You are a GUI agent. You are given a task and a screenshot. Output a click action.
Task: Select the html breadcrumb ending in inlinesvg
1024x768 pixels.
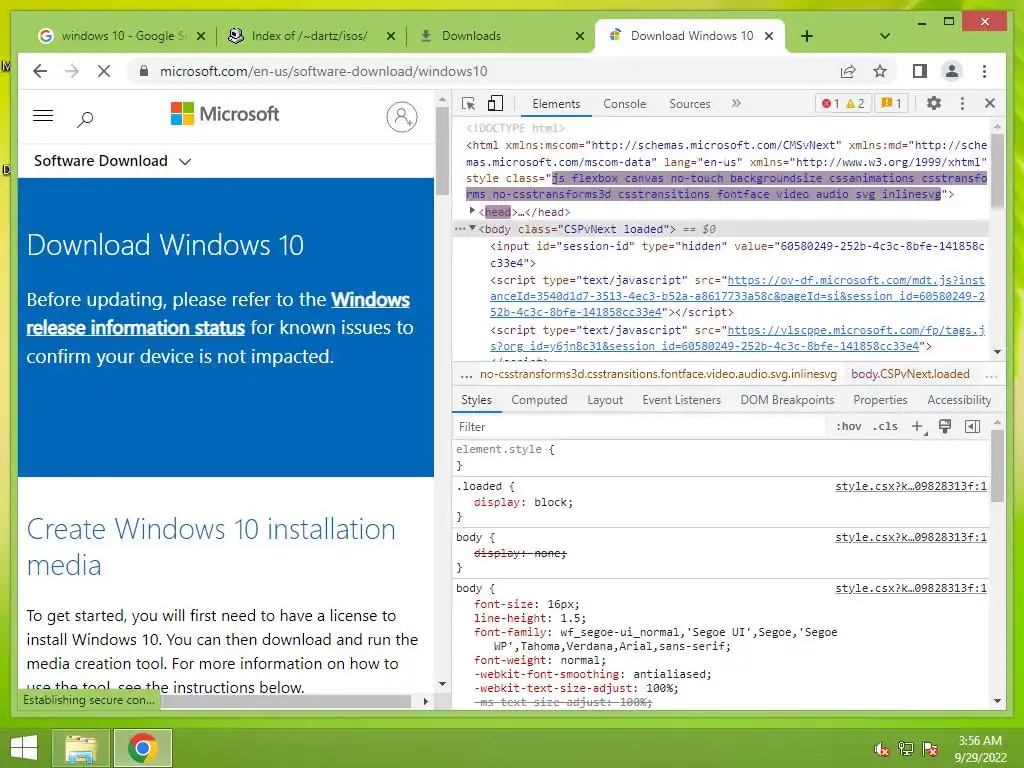658,374
